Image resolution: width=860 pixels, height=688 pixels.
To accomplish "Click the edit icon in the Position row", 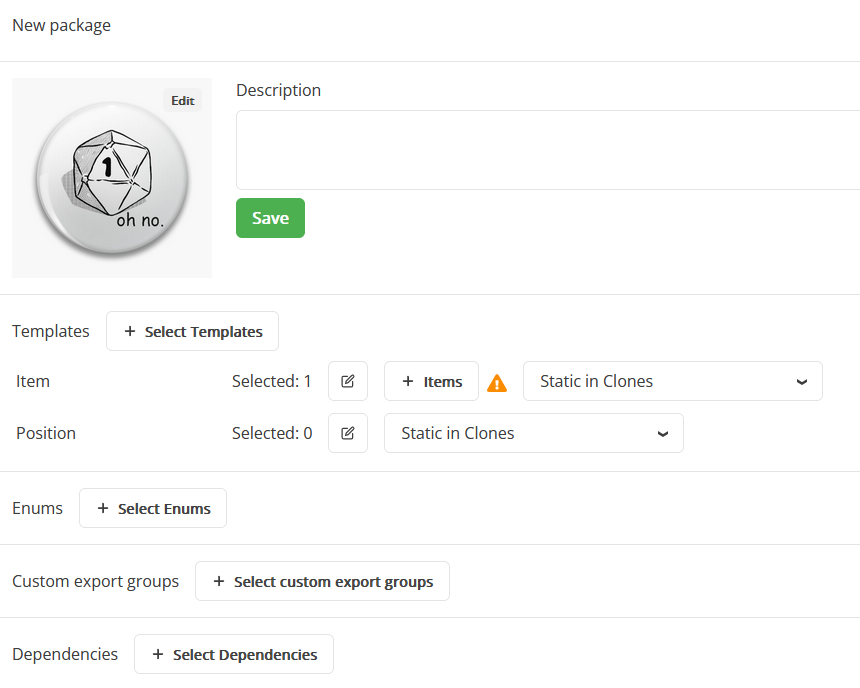I will [x=348, y=433].
